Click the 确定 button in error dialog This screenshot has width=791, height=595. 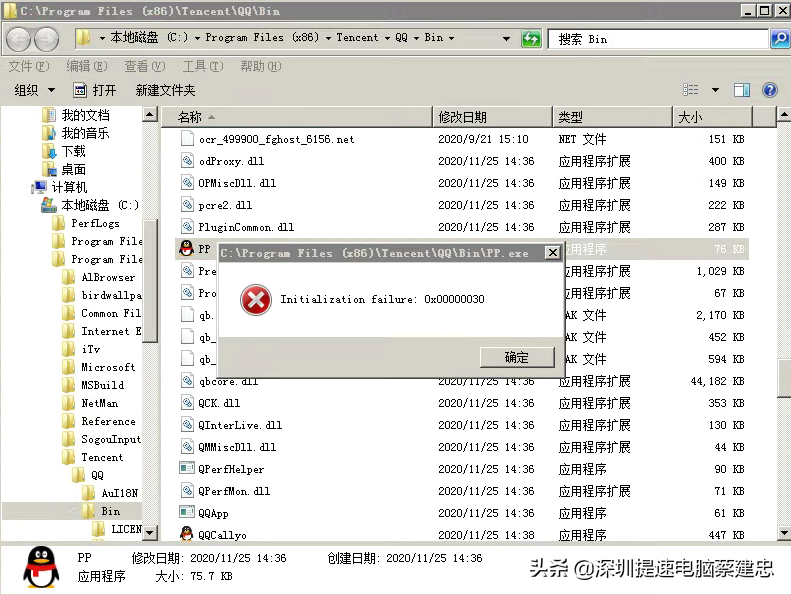[x=517, y=357]
